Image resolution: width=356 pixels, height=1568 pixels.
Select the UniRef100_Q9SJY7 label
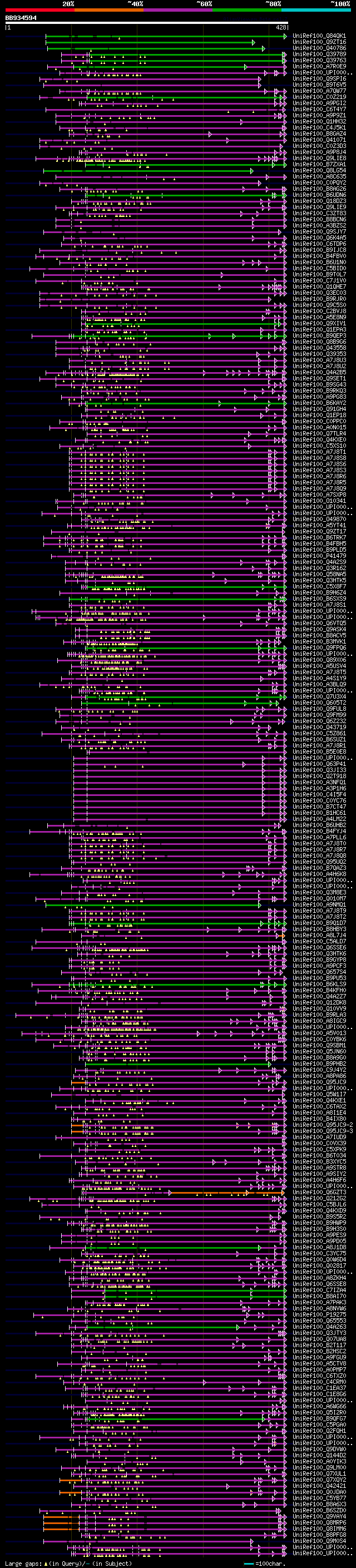319,231
